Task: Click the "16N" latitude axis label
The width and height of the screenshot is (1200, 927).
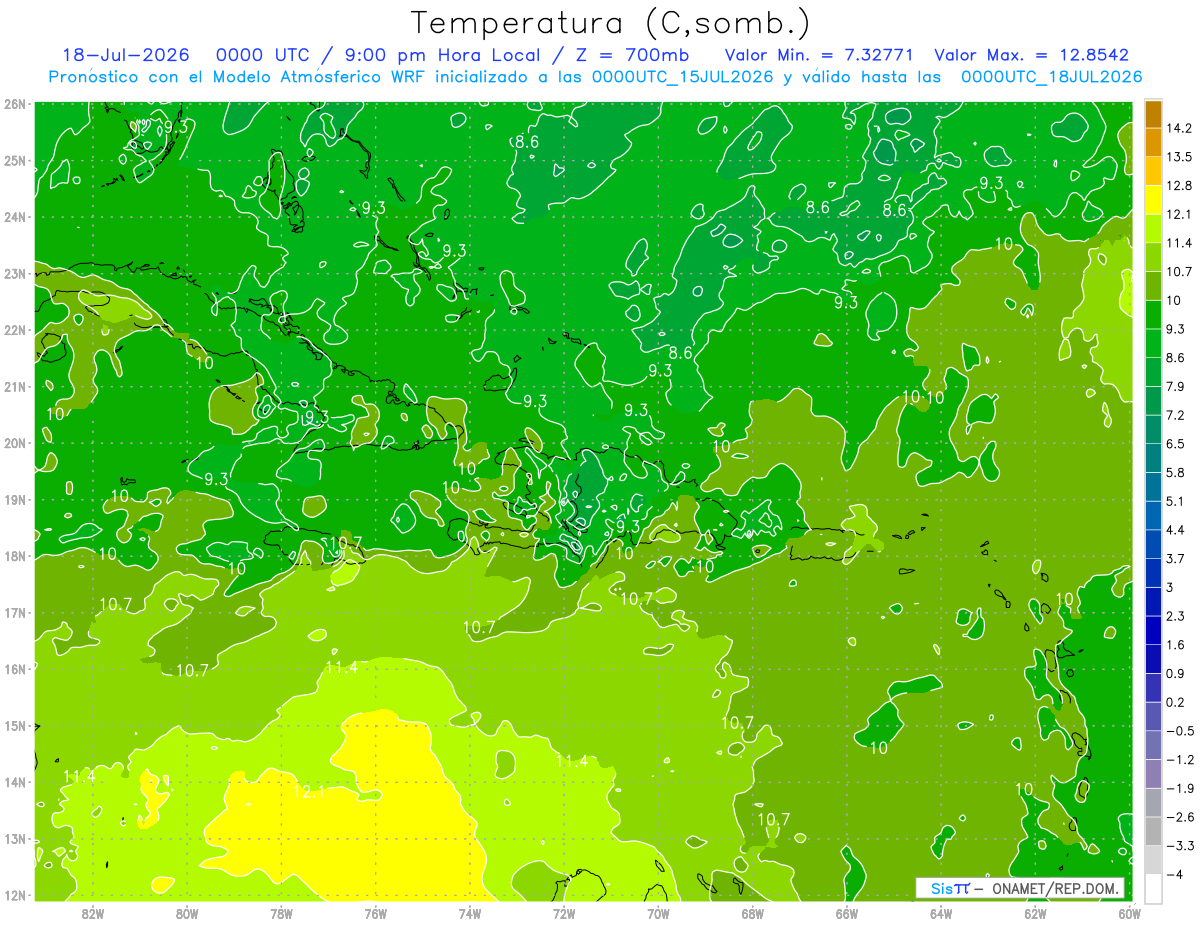Action: pyautogui.click(x=14, y=669)
